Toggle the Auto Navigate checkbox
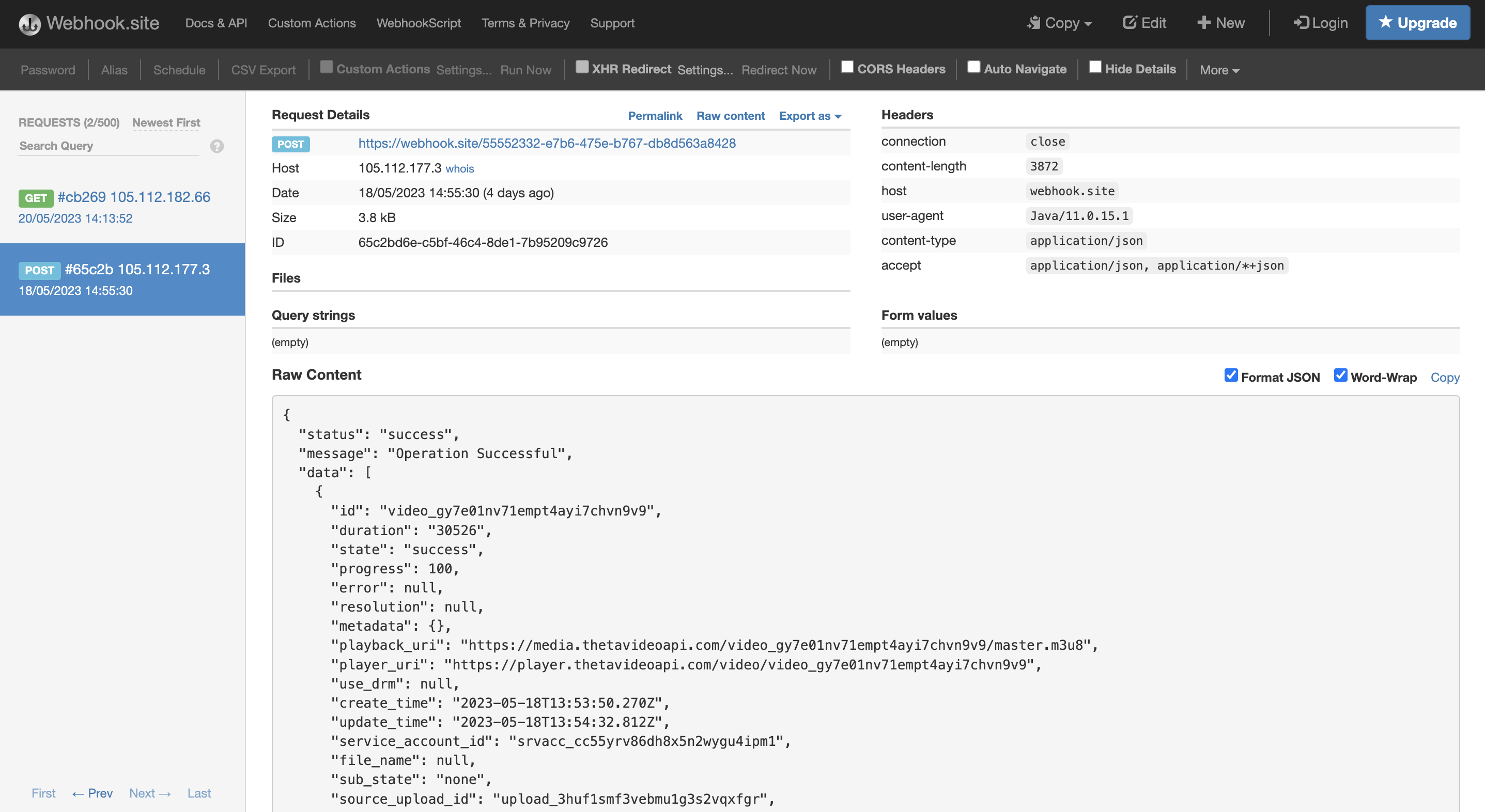Viewport: 1485px width, 812px height. [x=973, y=68]
